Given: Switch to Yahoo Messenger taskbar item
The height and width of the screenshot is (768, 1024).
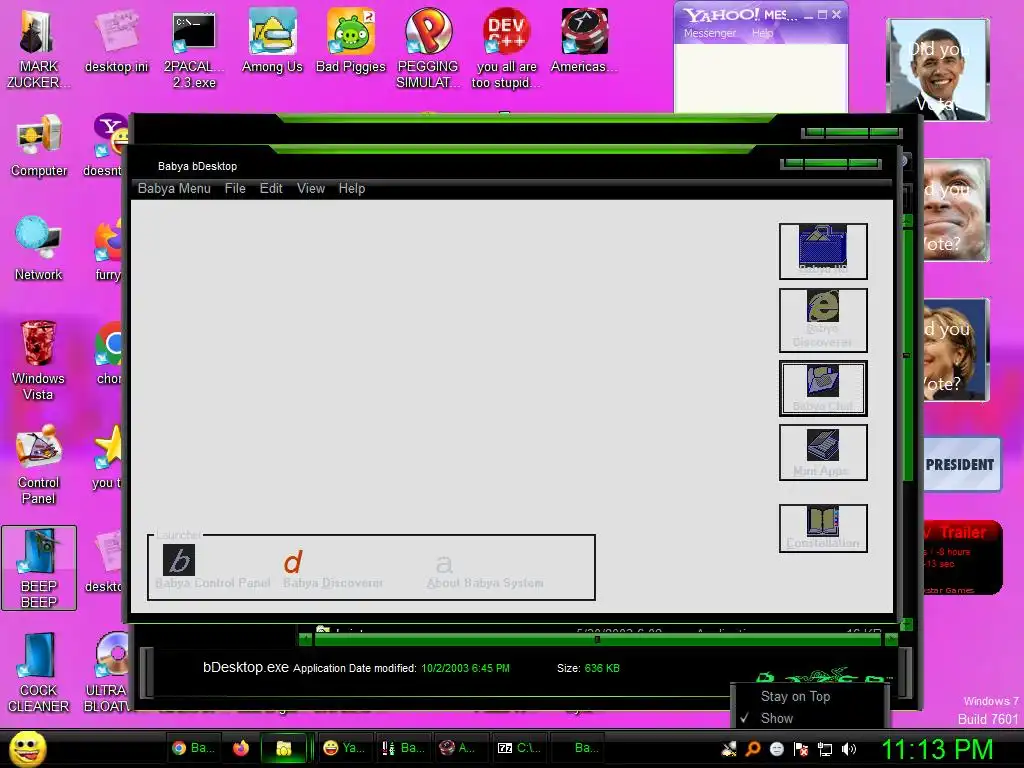Looking at the screenshot, I should pyautogui.click(x=344, y=748).
